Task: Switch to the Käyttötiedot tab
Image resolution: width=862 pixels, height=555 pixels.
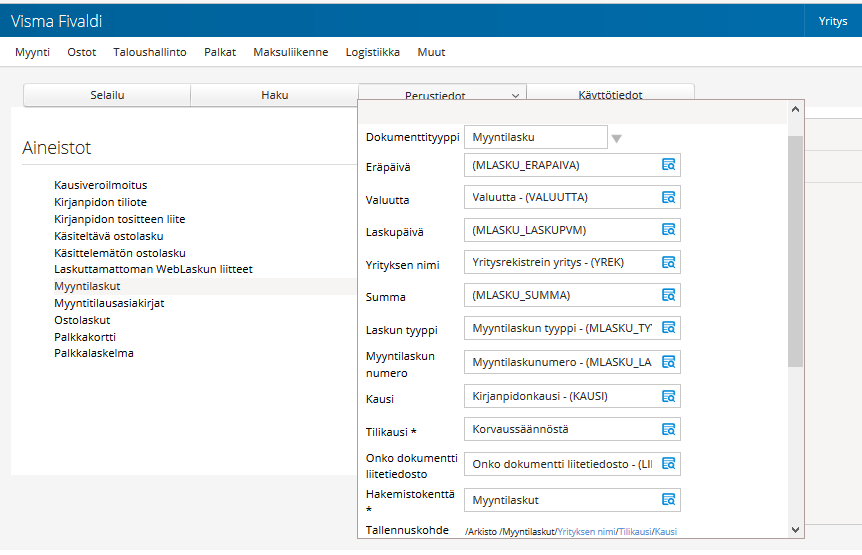Action: (x=610, y=92)
